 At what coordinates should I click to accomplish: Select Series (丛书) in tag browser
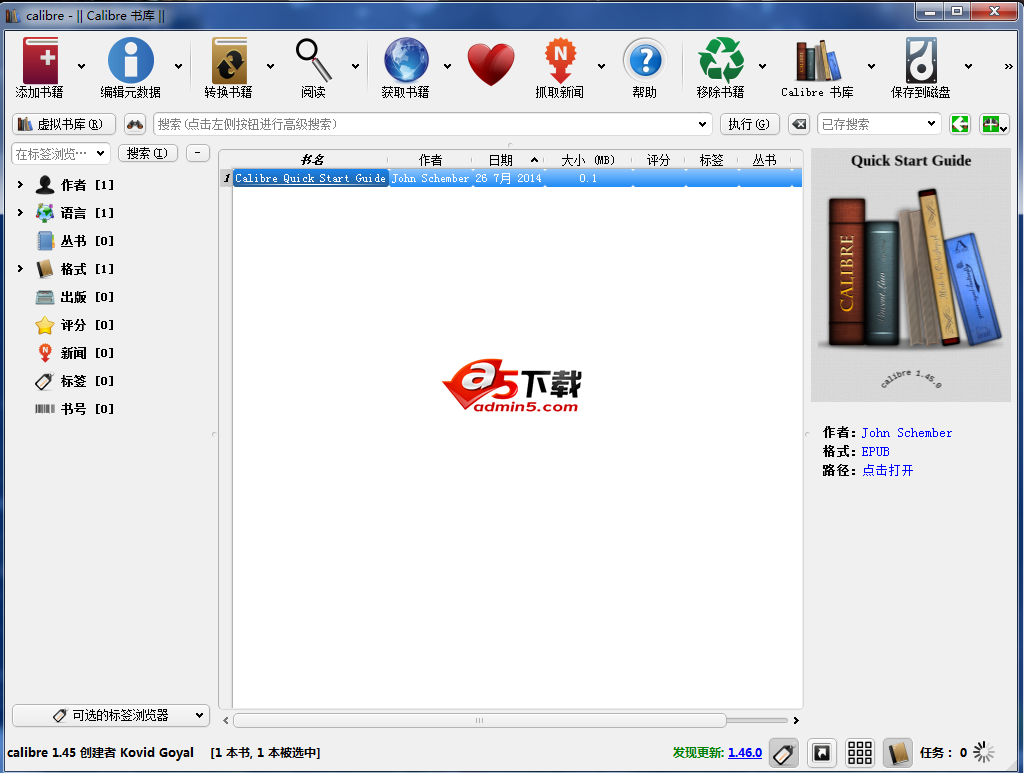point(74,241)
